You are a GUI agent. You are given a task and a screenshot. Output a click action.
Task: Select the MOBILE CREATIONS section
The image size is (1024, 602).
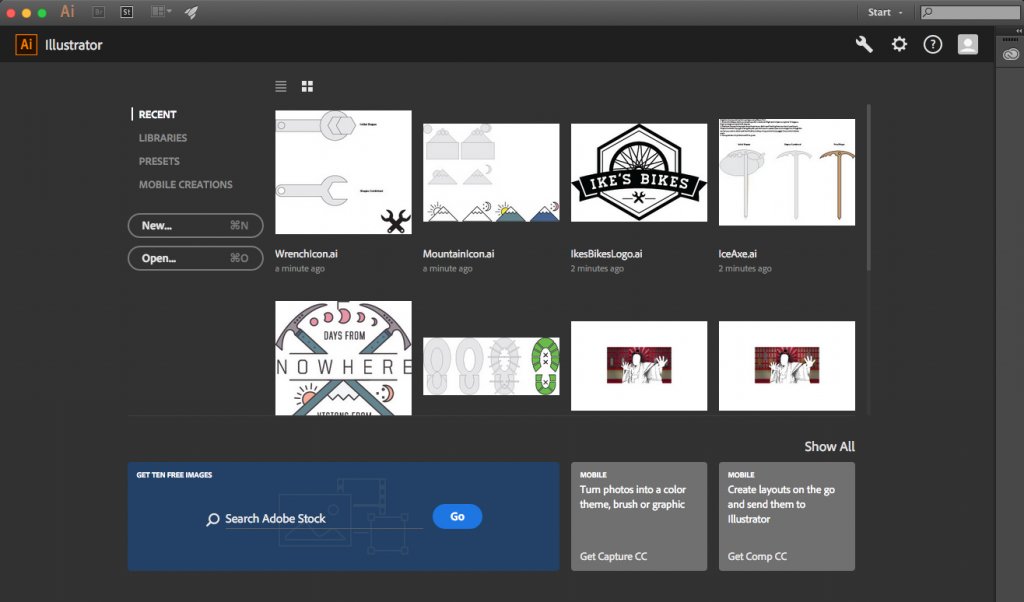[x=186, y=184]
